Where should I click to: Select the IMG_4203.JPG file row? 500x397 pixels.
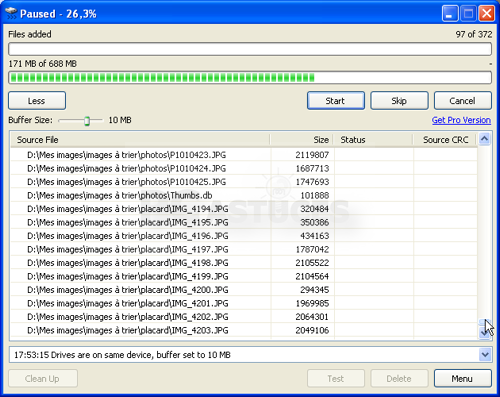(244, 330)
